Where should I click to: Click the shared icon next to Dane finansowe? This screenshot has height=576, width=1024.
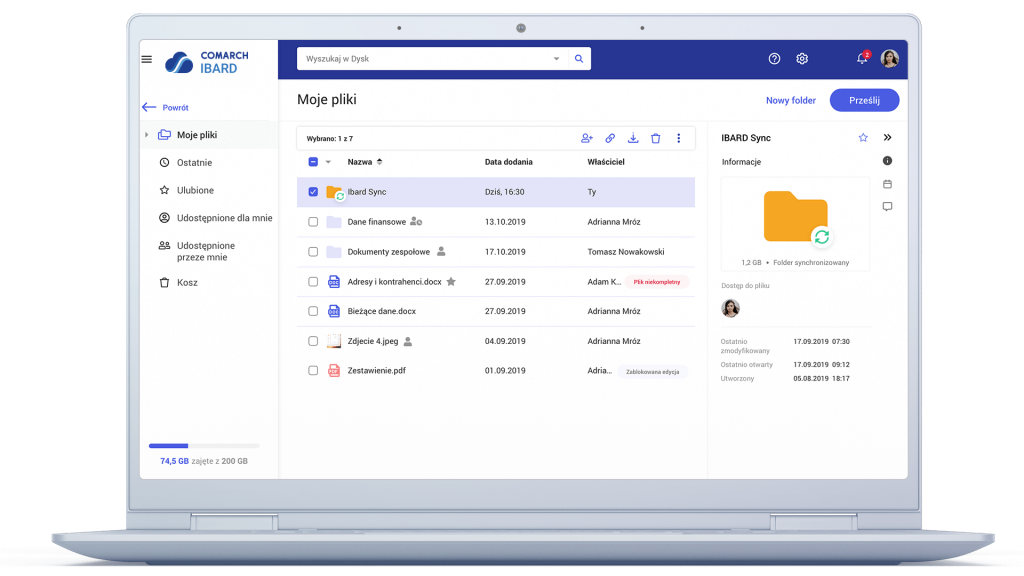[416, 222]
